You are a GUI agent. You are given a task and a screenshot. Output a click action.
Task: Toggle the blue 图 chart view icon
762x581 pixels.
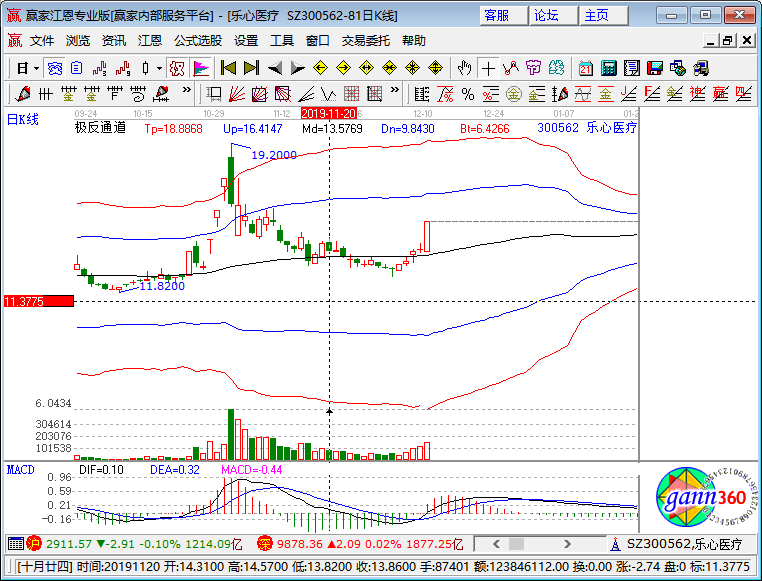pos(54,68)
